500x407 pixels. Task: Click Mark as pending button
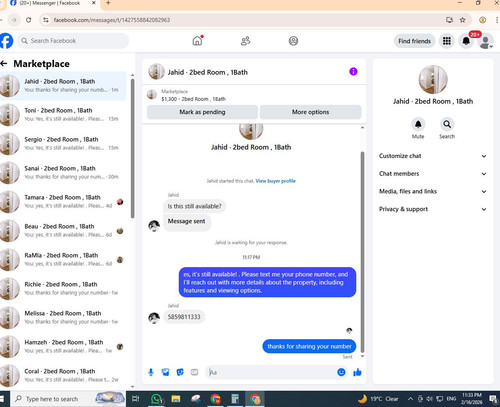pyautogui.click(x=202, y=112)
